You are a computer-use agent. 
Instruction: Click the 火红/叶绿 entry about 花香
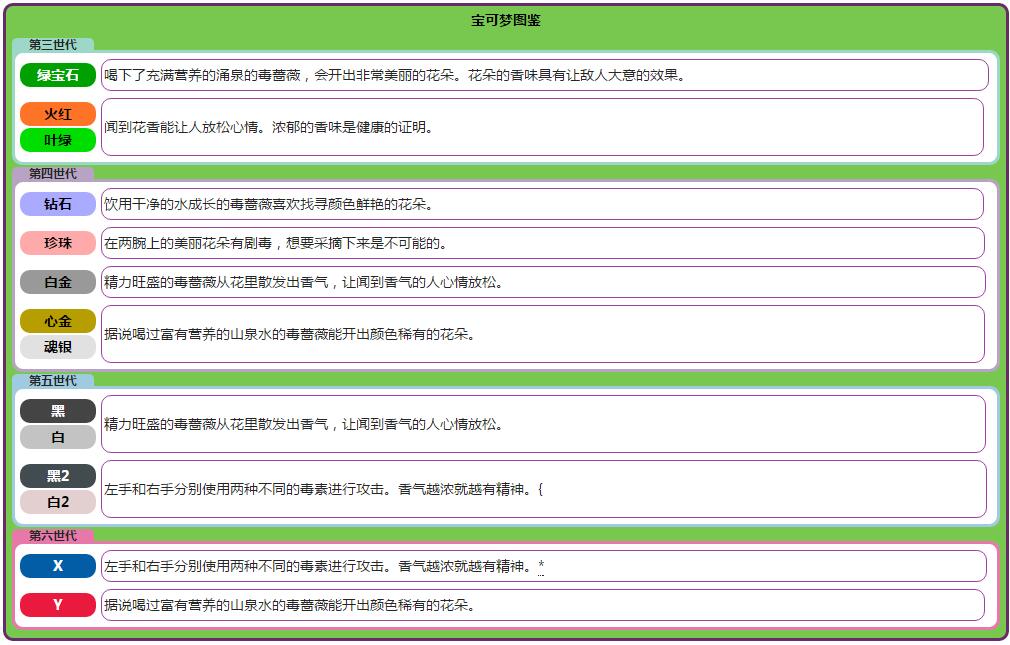[268, 128]
